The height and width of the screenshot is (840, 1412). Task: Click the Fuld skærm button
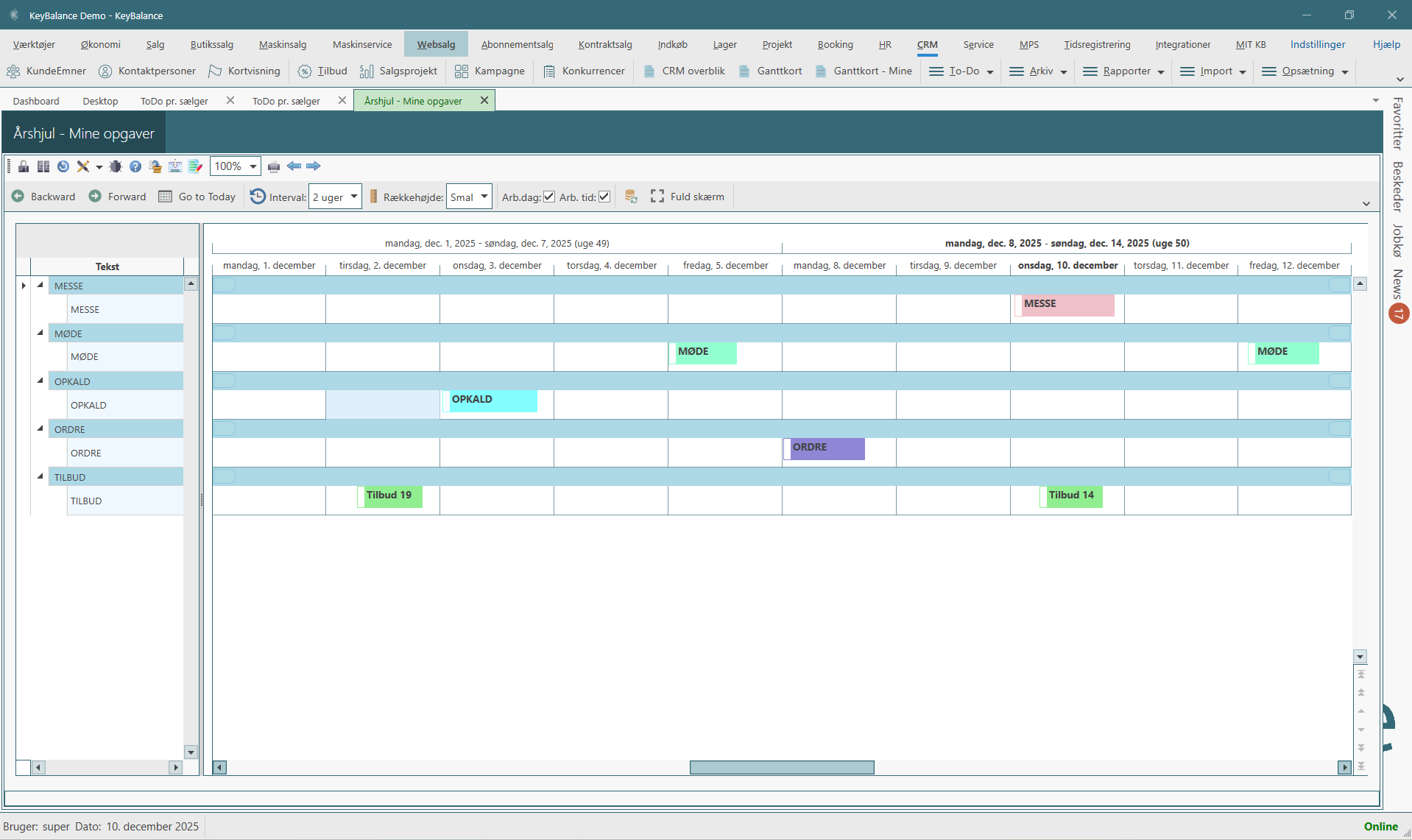(688, 197)
